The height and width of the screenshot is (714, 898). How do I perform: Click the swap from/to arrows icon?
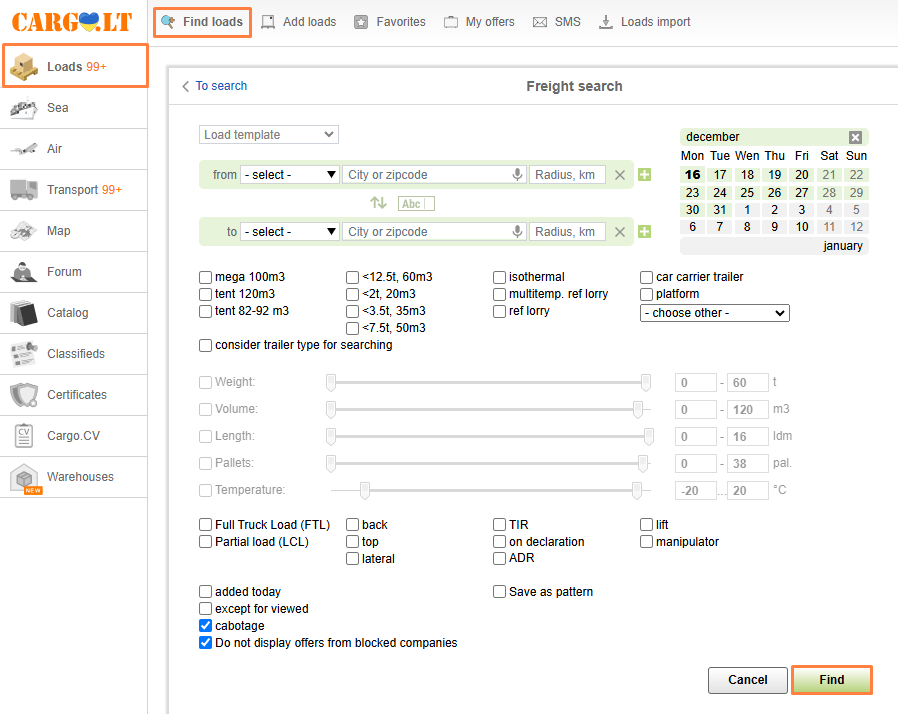point(378,203)
